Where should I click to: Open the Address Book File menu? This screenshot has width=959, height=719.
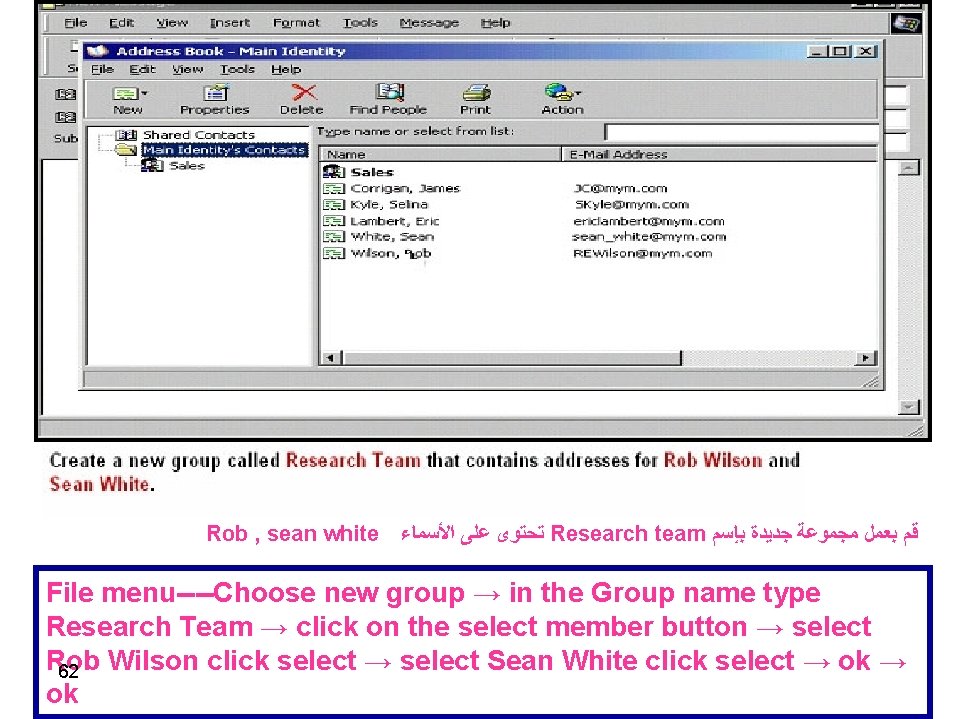click(102, 69)
